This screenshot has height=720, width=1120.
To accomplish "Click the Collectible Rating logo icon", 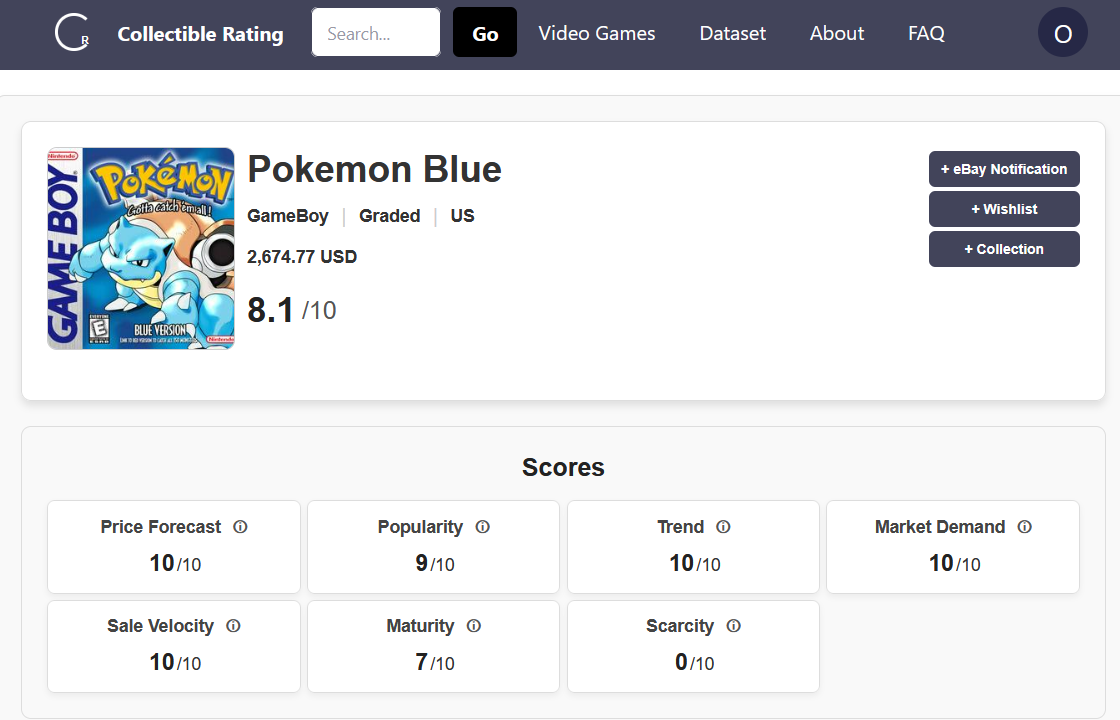I will tap(72, 33).
